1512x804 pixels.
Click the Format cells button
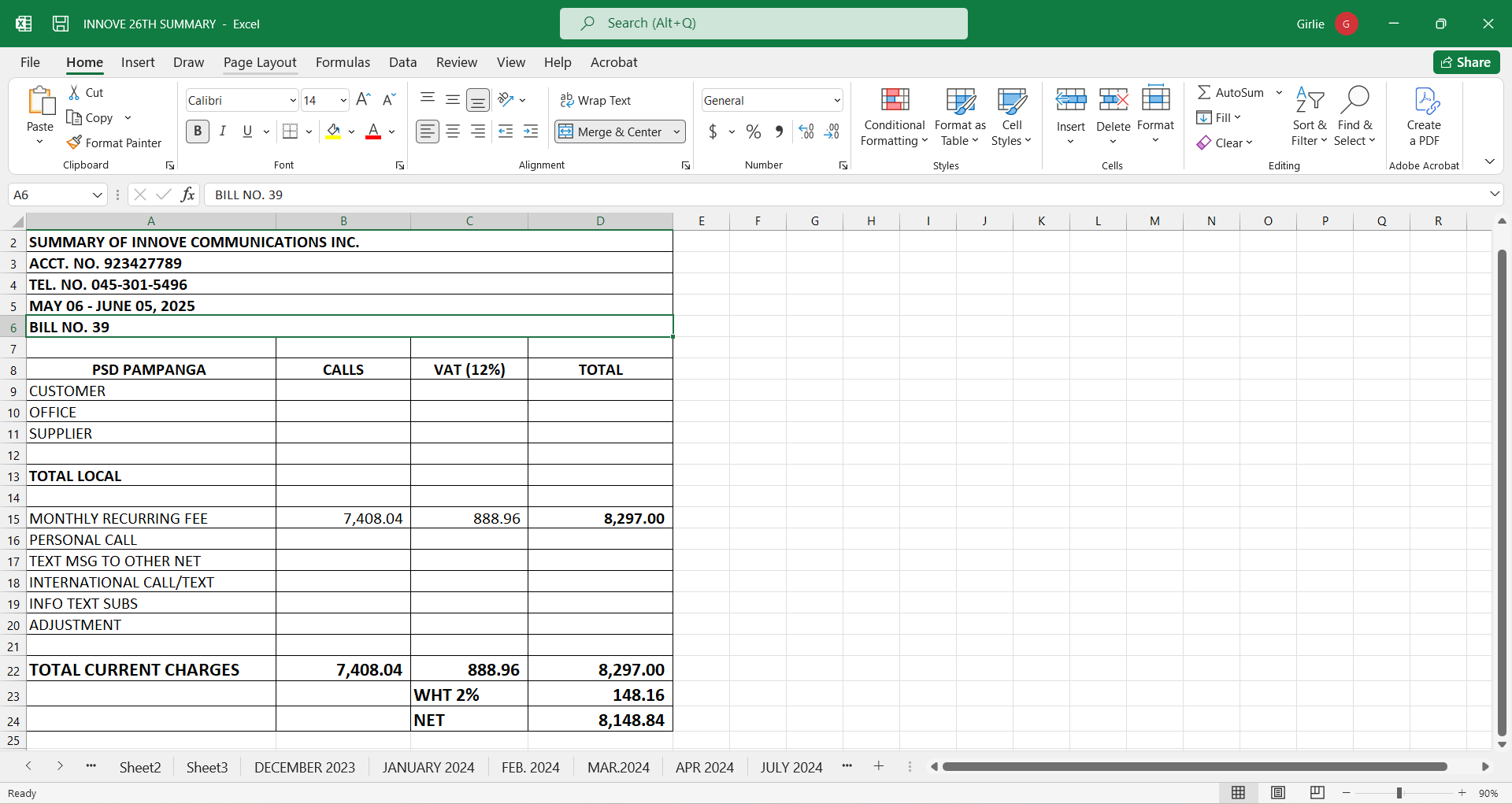[x=1155, y=115]
